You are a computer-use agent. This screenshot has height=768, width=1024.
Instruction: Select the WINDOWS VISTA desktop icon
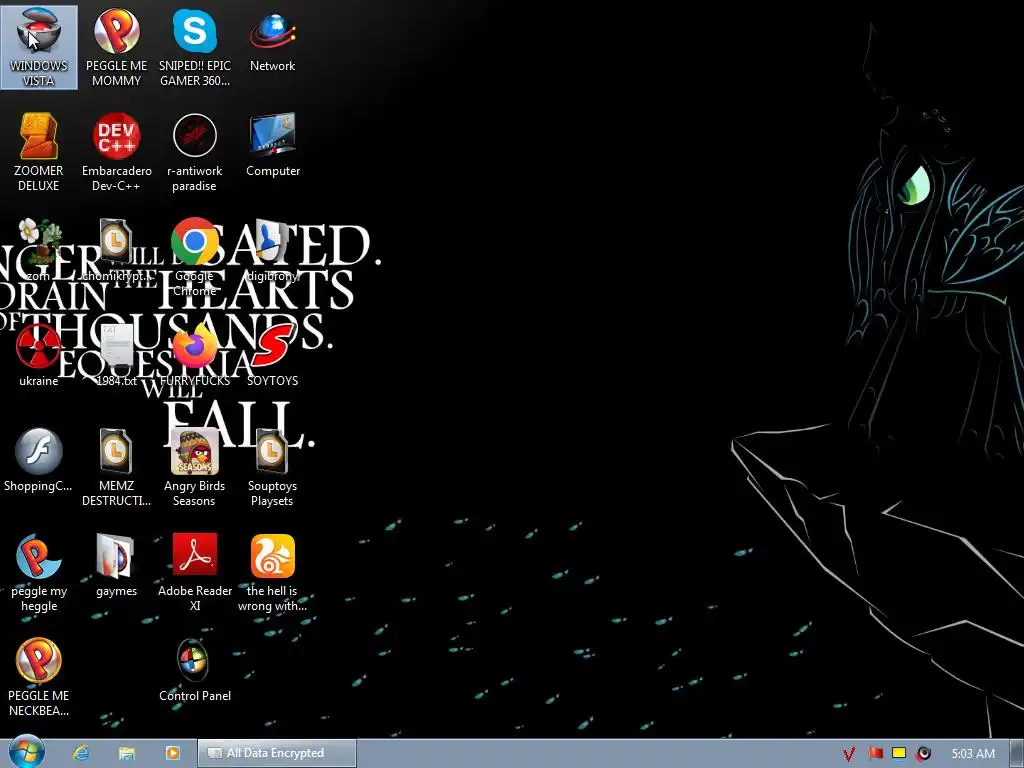tap(39, 47)
